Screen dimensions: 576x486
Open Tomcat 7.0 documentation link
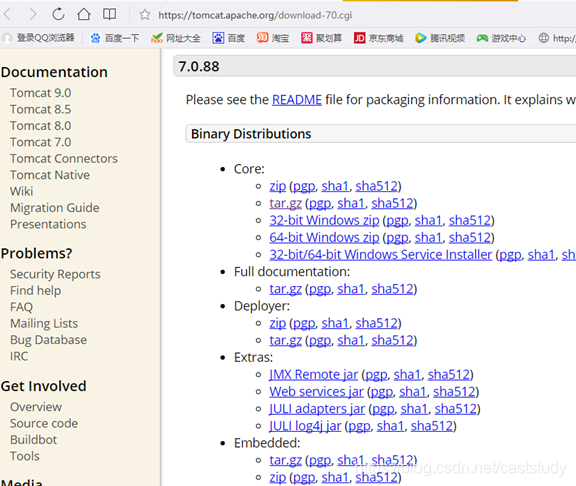(40, 142)
